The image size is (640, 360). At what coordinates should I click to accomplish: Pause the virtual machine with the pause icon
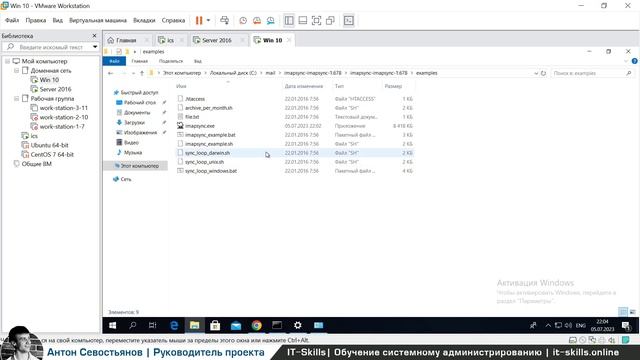[199, 20]
